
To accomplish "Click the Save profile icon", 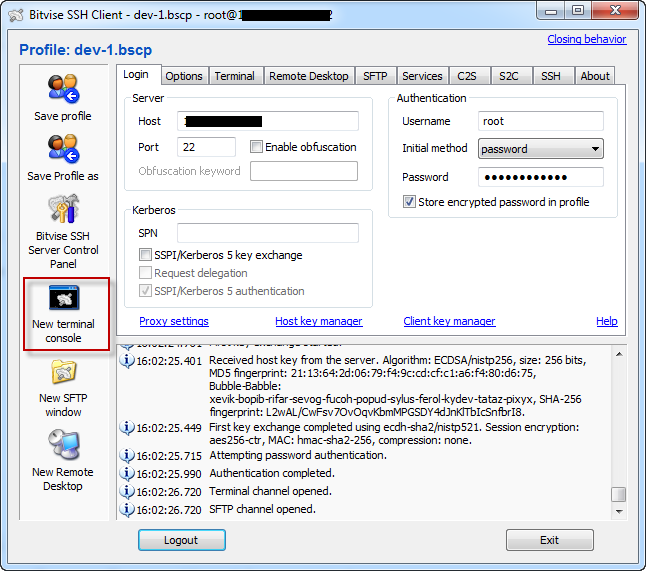I will click(63, 89).
